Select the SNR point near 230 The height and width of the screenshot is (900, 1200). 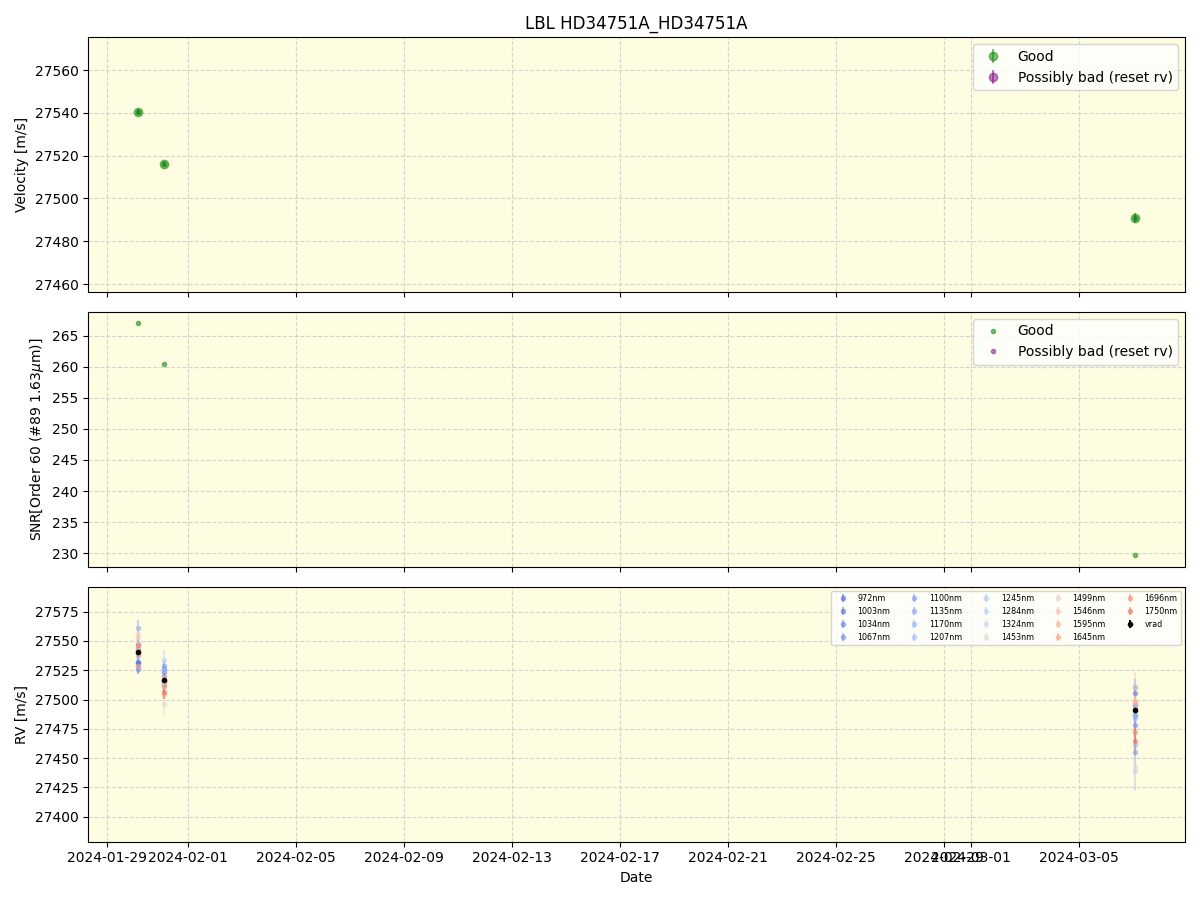(1135, 555)
